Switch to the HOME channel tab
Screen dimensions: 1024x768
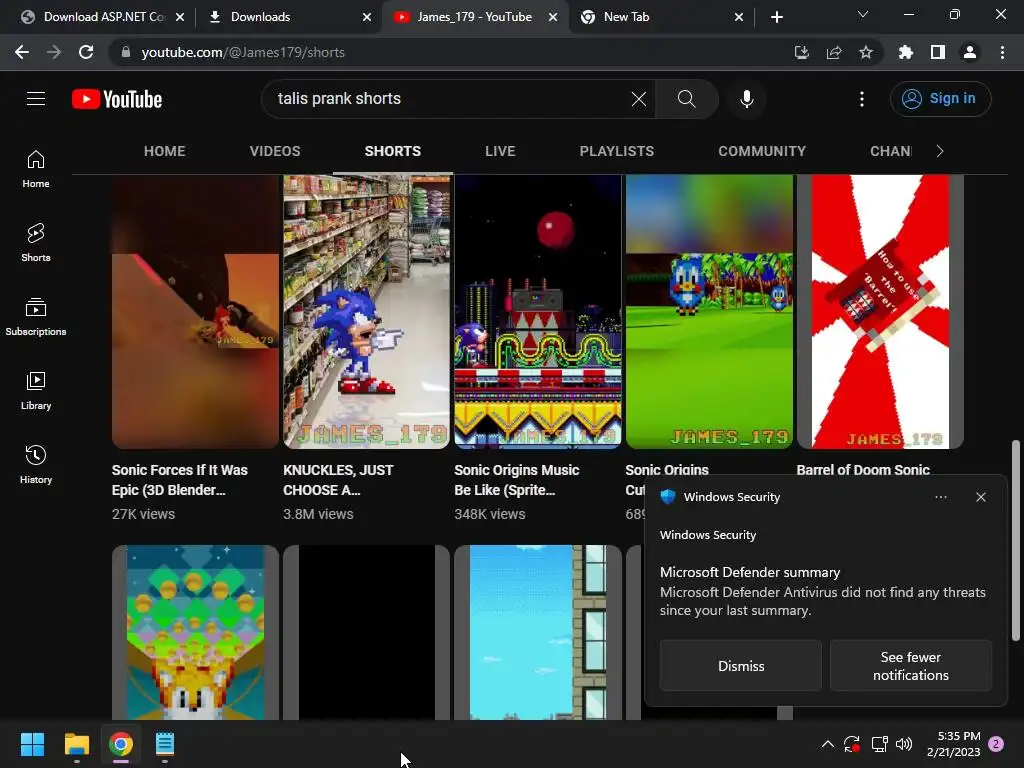165,152
